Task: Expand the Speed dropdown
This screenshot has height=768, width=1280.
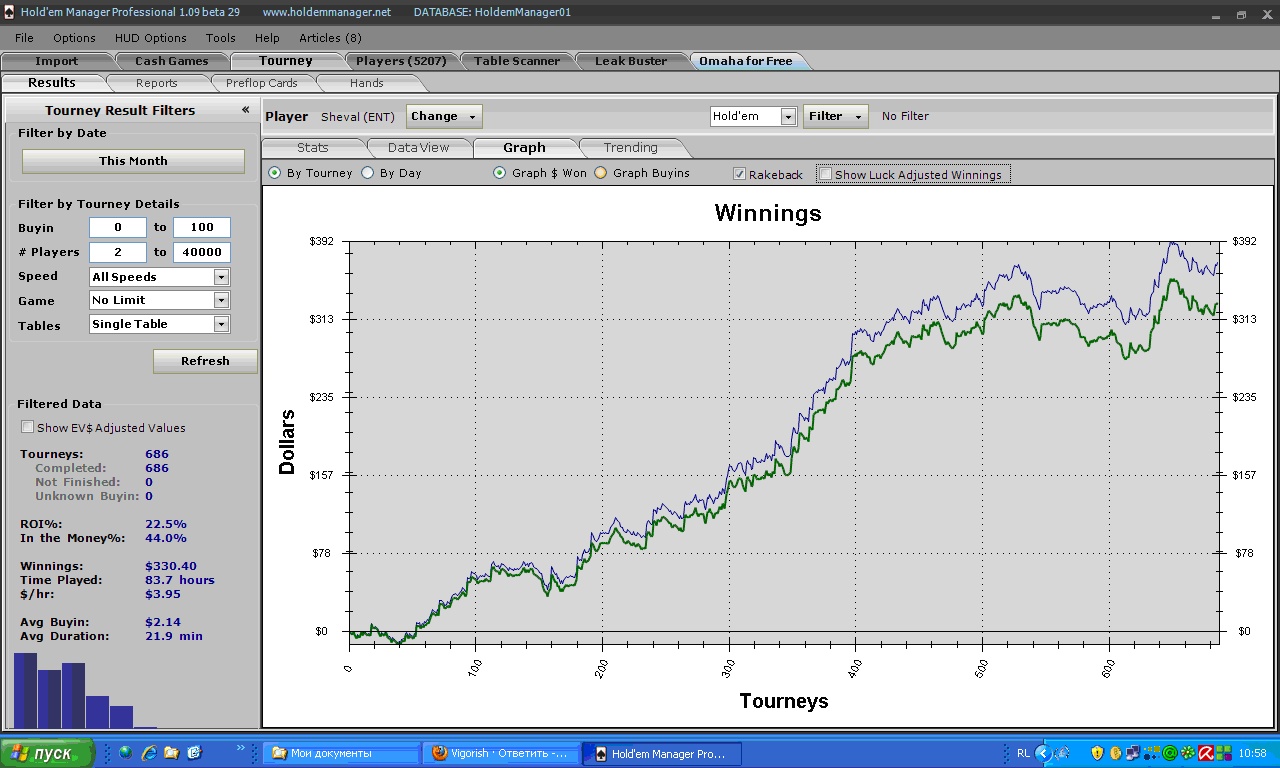Action: pos(221,277)
